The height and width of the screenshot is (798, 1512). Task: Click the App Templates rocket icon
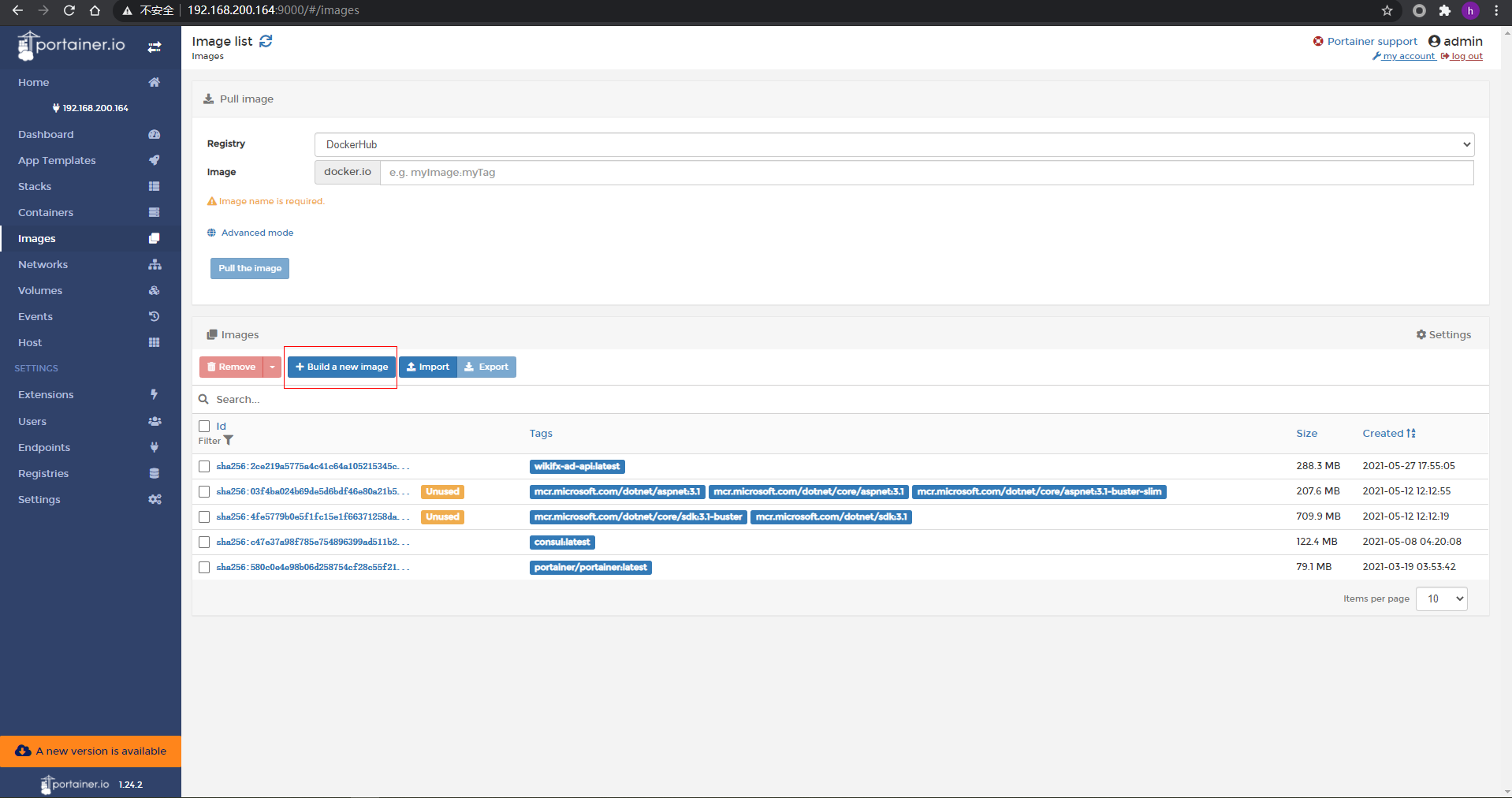155,160
